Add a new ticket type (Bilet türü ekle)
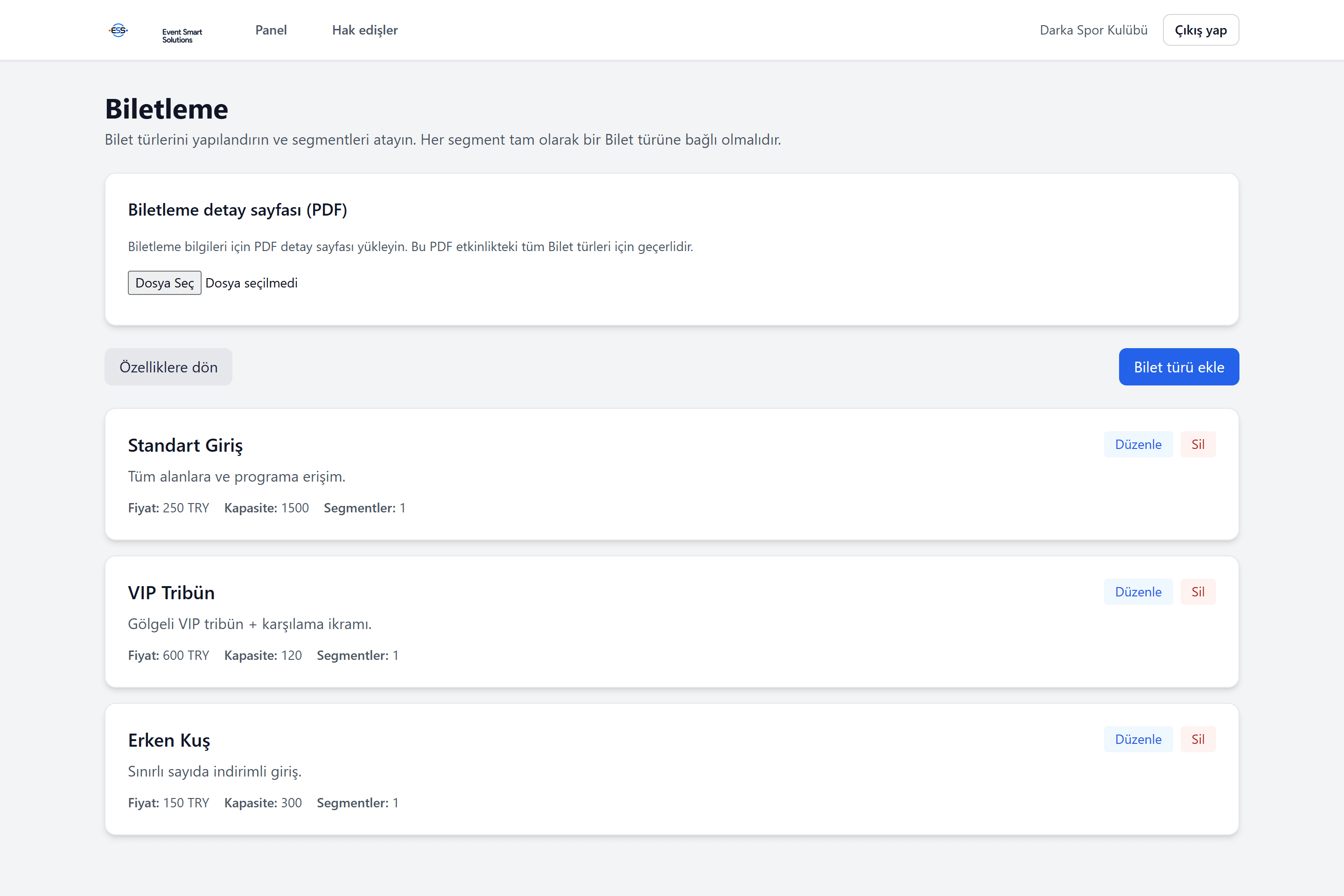Viewport: 1344px width, 896px height. [1179, 367]
